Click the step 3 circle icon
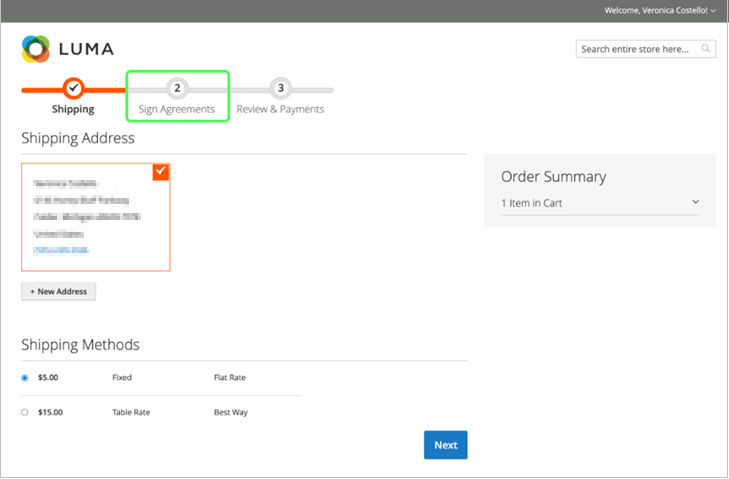 (281, 88)
